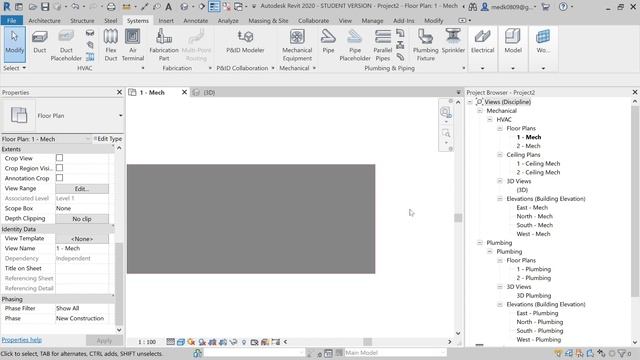Image resolution: width=640 pixels, height=360 pixels.
Task: Click the zoom region icon in navigation bar
Action: (x=445, y=133)
